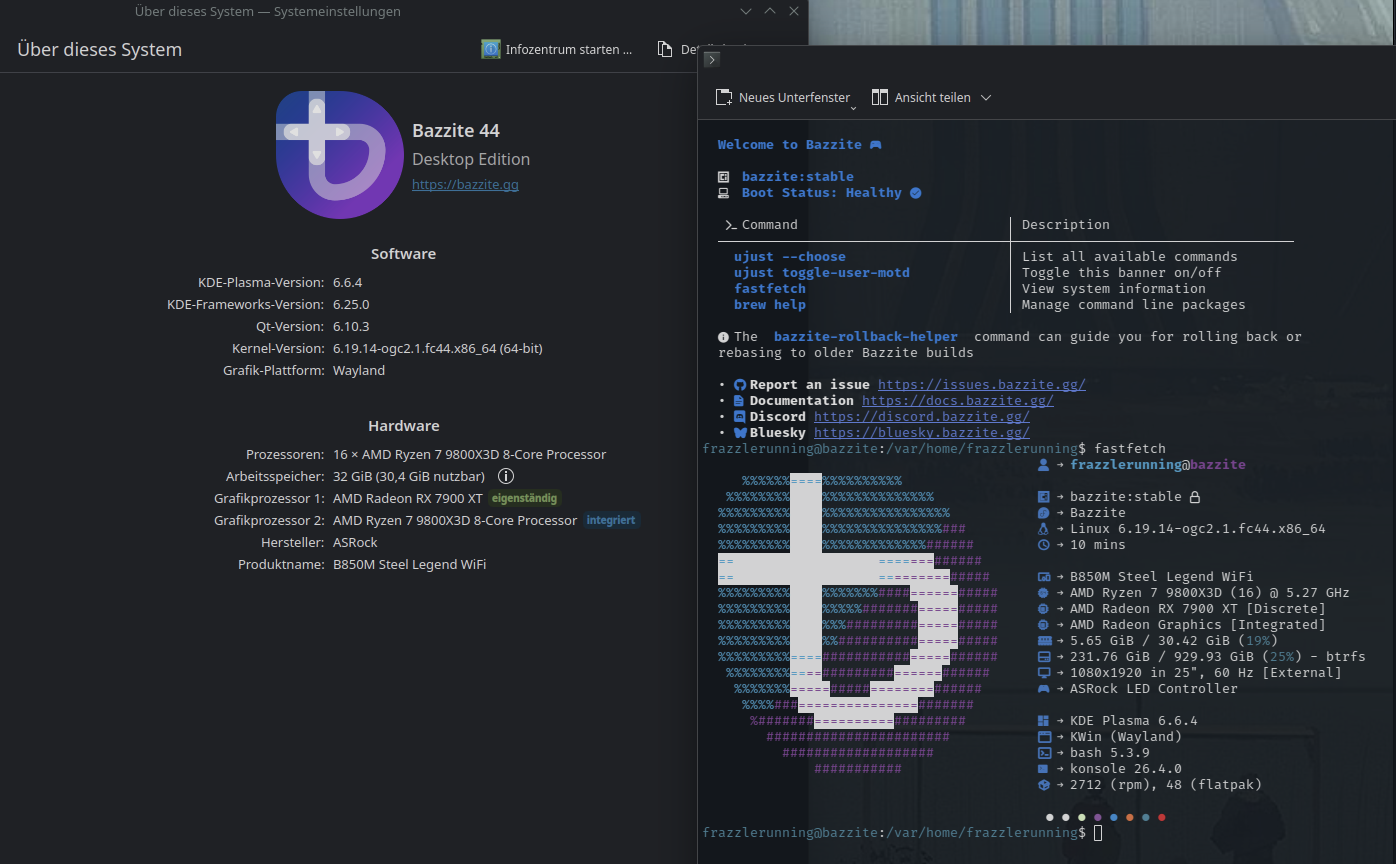Click the Bazzite logo in system settings

[x=340, y=155]
